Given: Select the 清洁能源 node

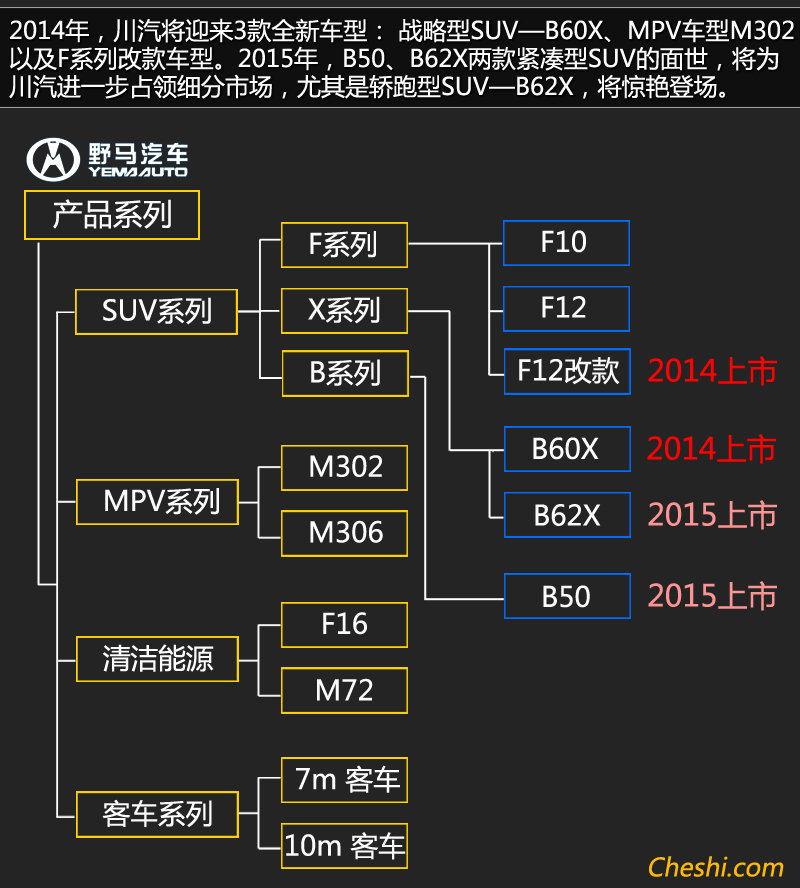Looking at the screenshot, I should (157, 659).
